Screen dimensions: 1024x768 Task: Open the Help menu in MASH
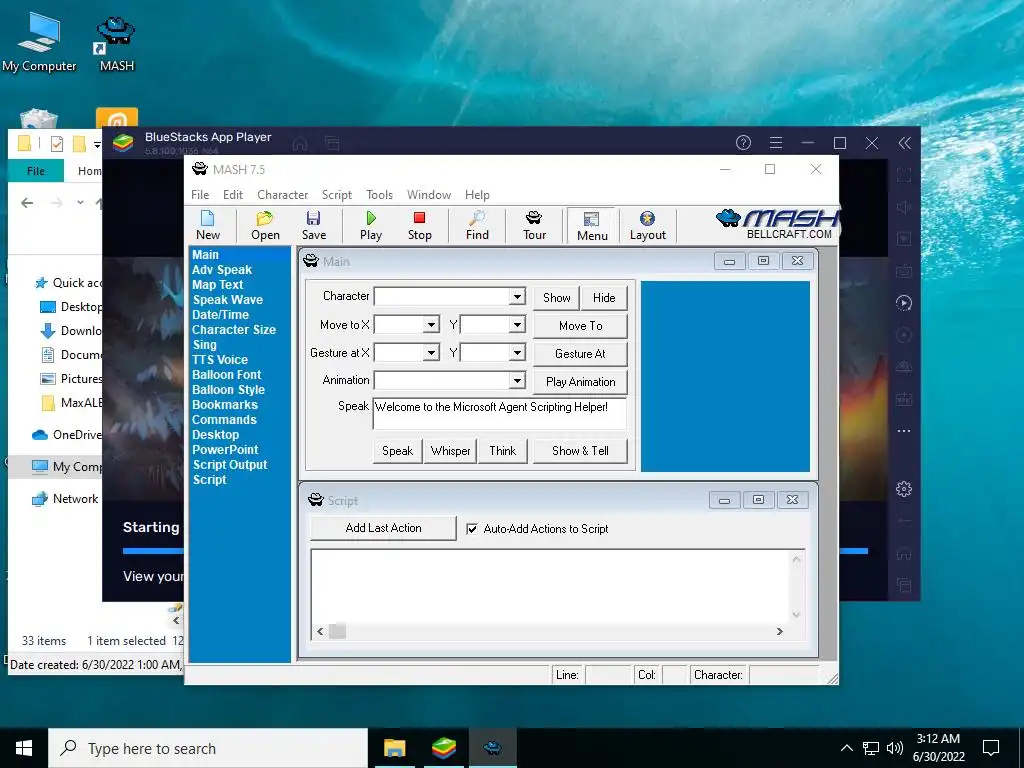(x=477, y=195)
